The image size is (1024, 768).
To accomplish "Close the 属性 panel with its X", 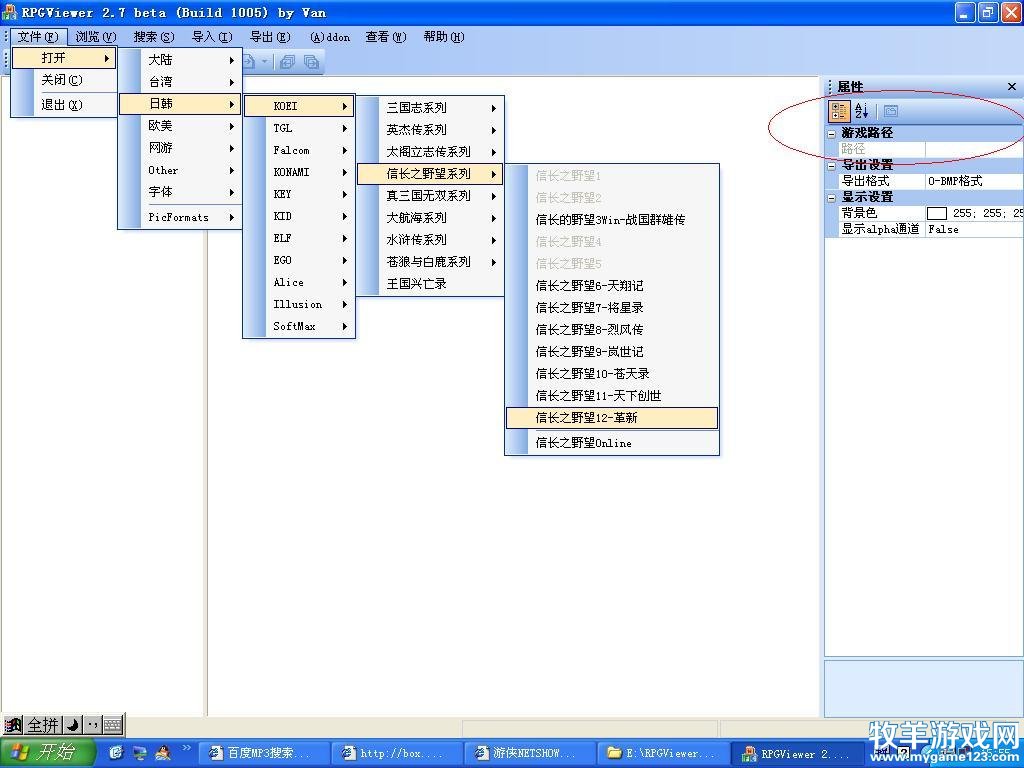I will click(1012, 86).
